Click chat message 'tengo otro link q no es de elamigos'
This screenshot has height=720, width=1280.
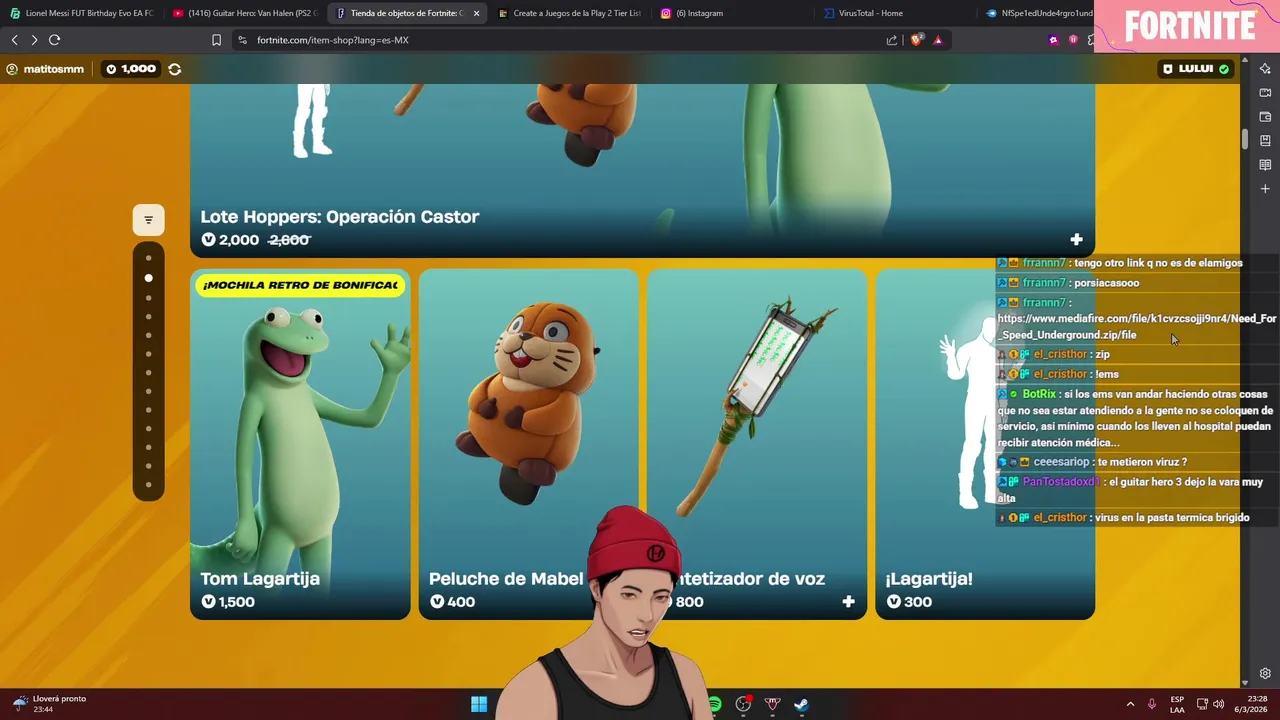click(x=1159, y=263)
